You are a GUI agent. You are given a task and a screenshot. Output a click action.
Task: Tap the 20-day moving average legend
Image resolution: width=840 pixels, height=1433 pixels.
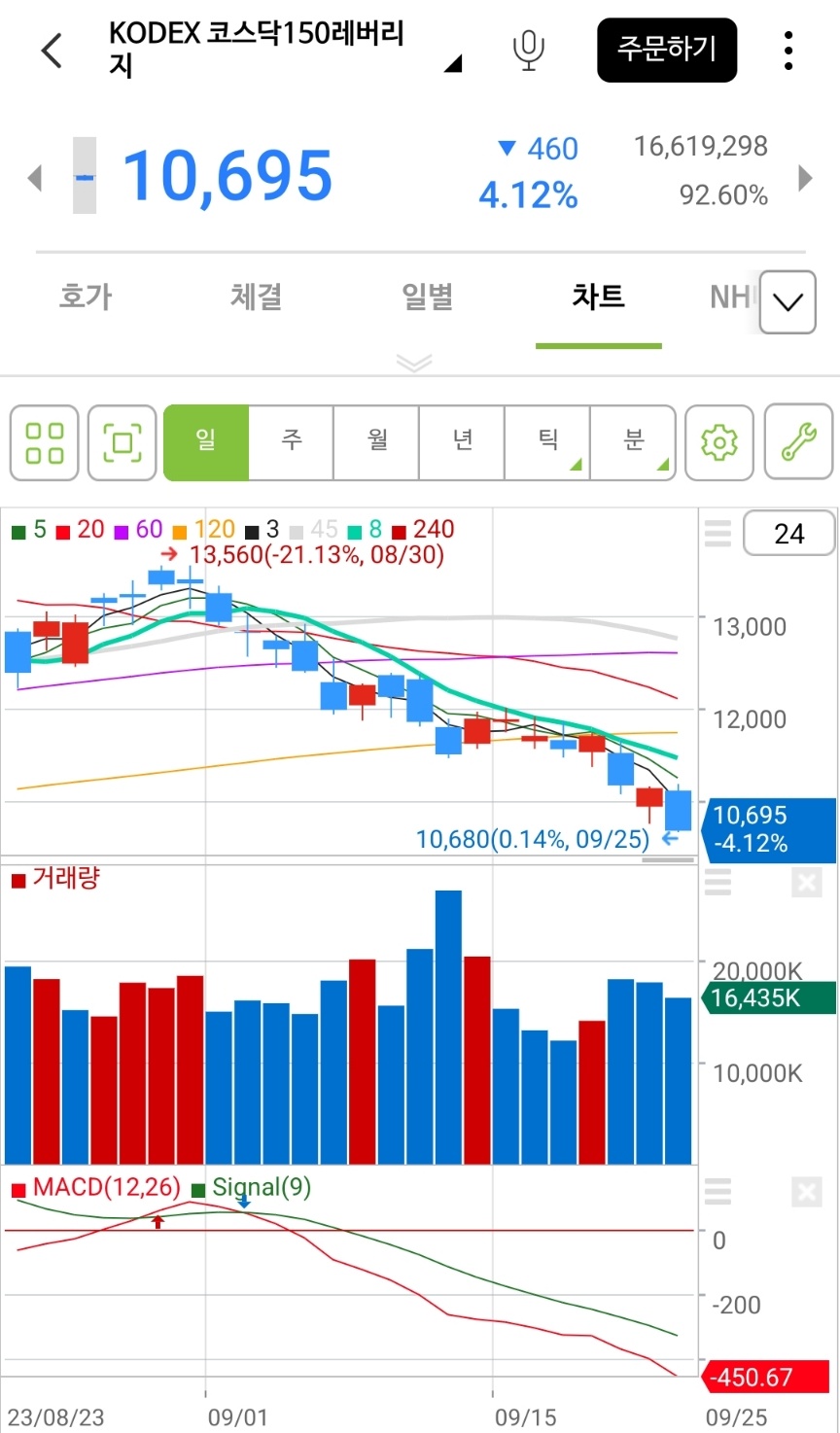[x=81, y=530]
